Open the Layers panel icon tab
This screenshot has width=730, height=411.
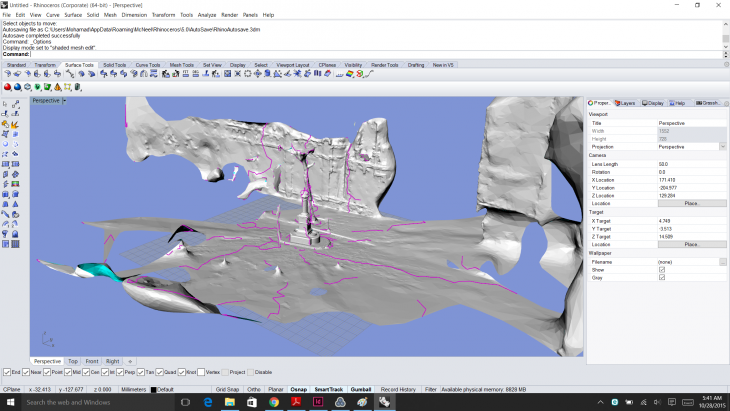pyautogui.click(x=625, y=103)
